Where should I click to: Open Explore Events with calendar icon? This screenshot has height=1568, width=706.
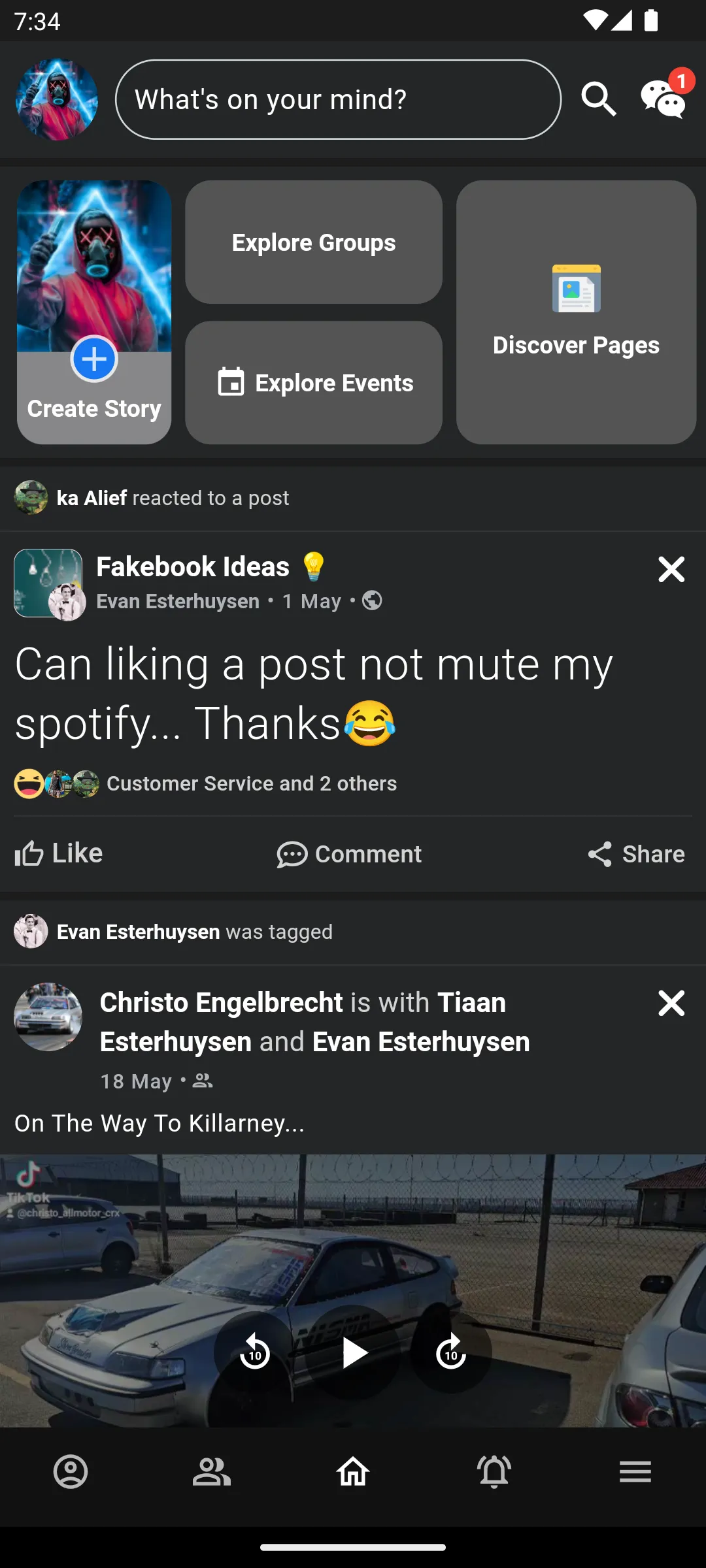click(314, 383)
